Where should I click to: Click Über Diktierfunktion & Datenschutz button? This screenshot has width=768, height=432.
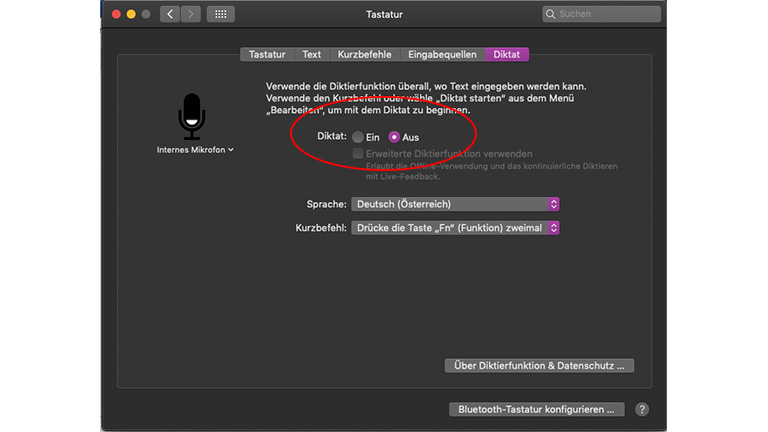(539, 366)
